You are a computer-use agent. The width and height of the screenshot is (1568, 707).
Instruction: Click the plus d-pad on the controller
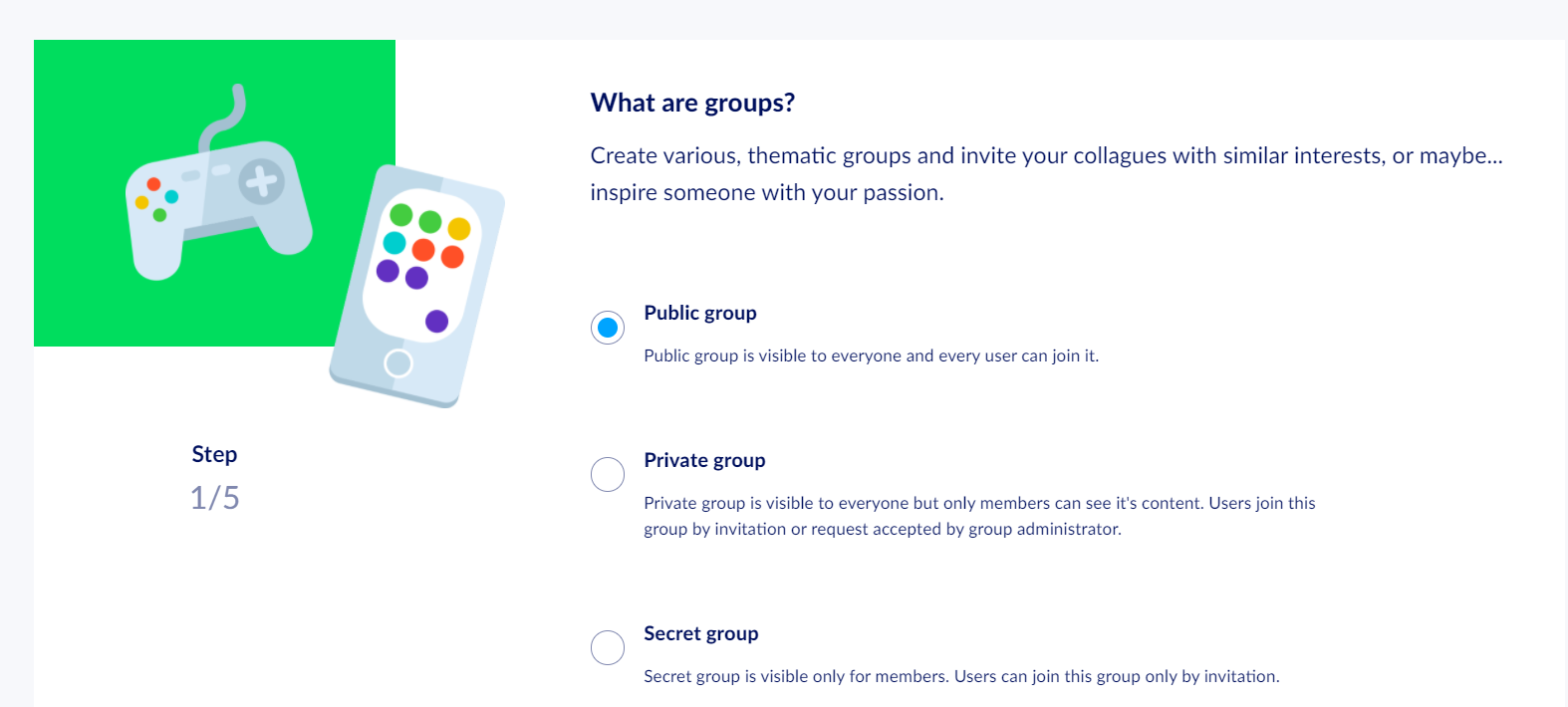[x=262, y=181]
